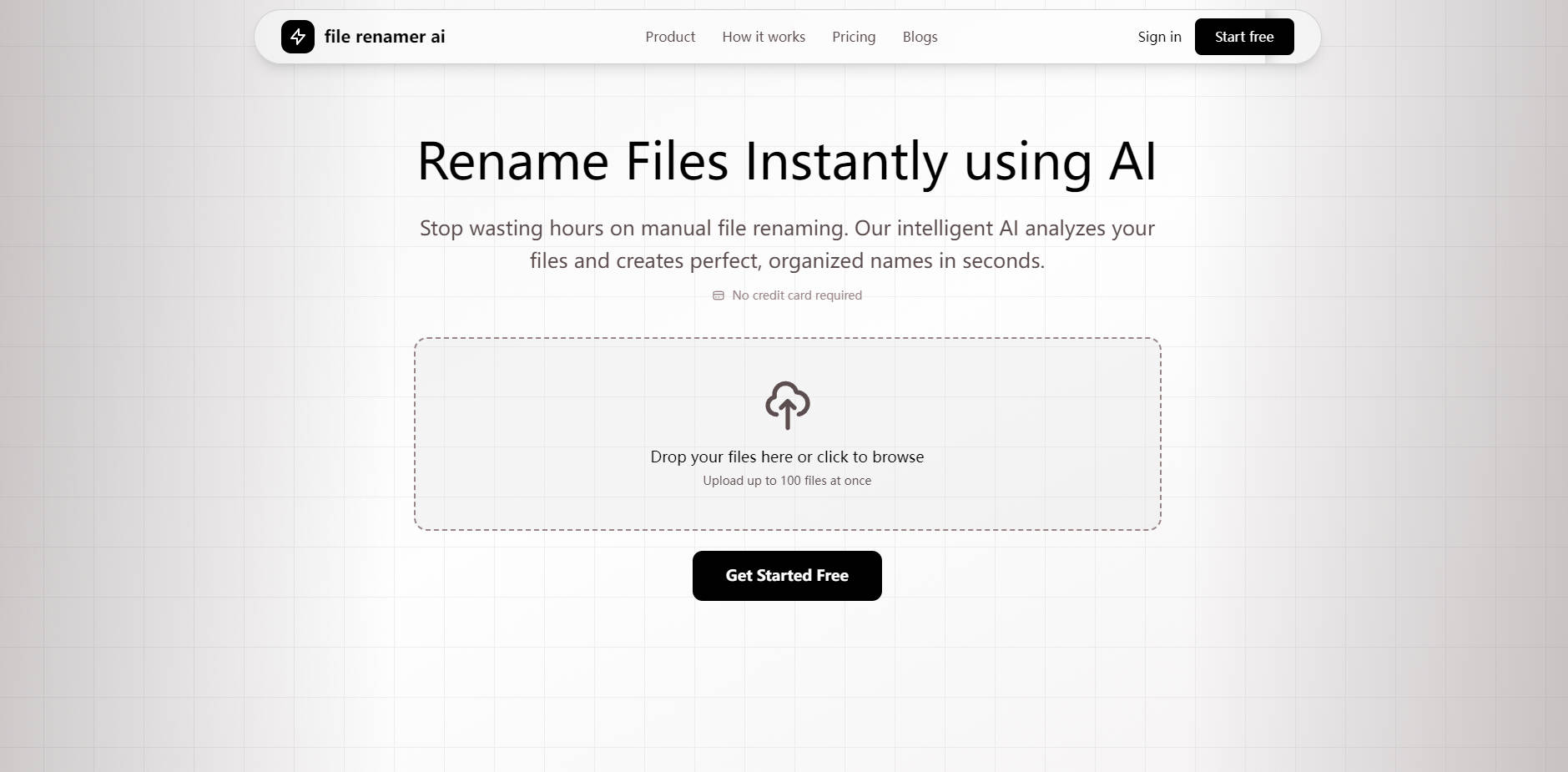
Task: Click the main headline 'Rename Files Instantly using AI'
Action: 786,162
